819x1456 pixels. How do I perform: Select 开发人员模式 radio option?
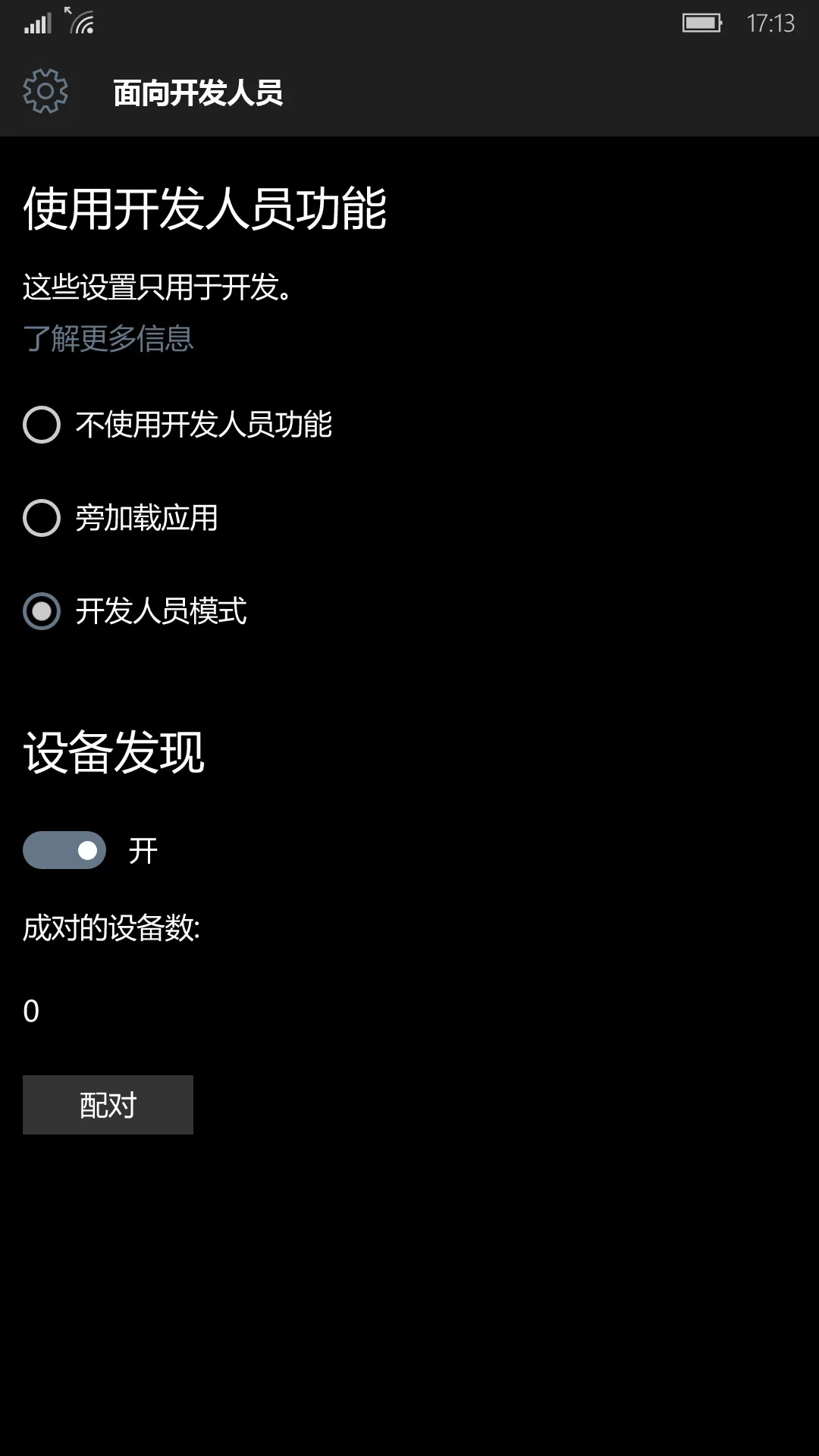coord(135,611)
